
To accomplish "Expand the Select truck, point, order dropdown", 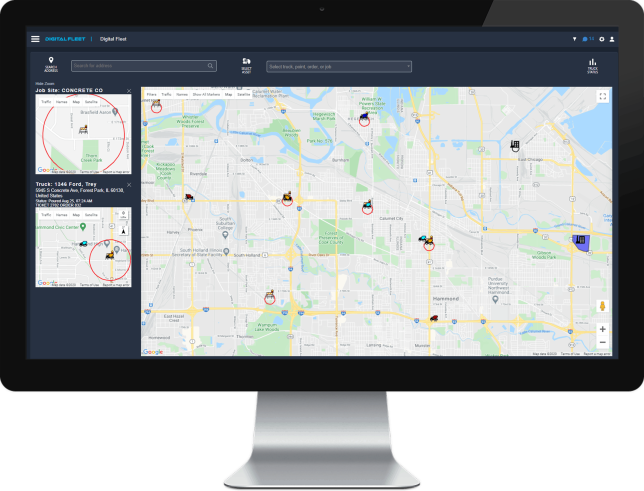I will coord(339,66).
